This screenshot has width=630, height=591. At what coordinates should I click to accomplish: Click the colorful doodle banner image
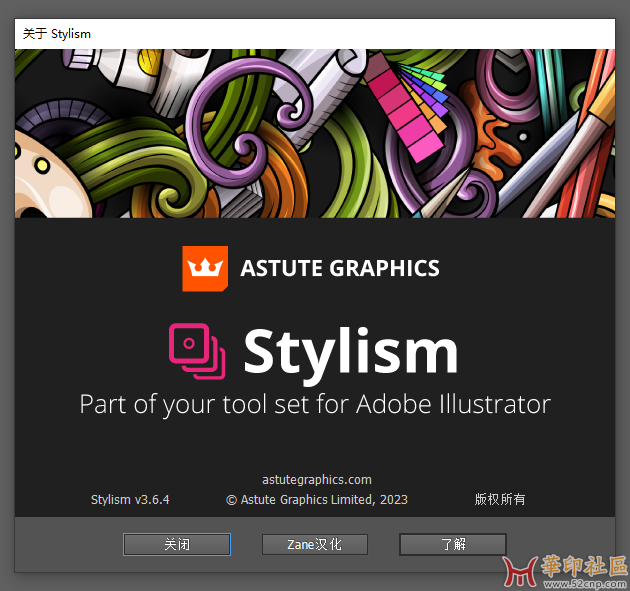click(x=315, y=133)
